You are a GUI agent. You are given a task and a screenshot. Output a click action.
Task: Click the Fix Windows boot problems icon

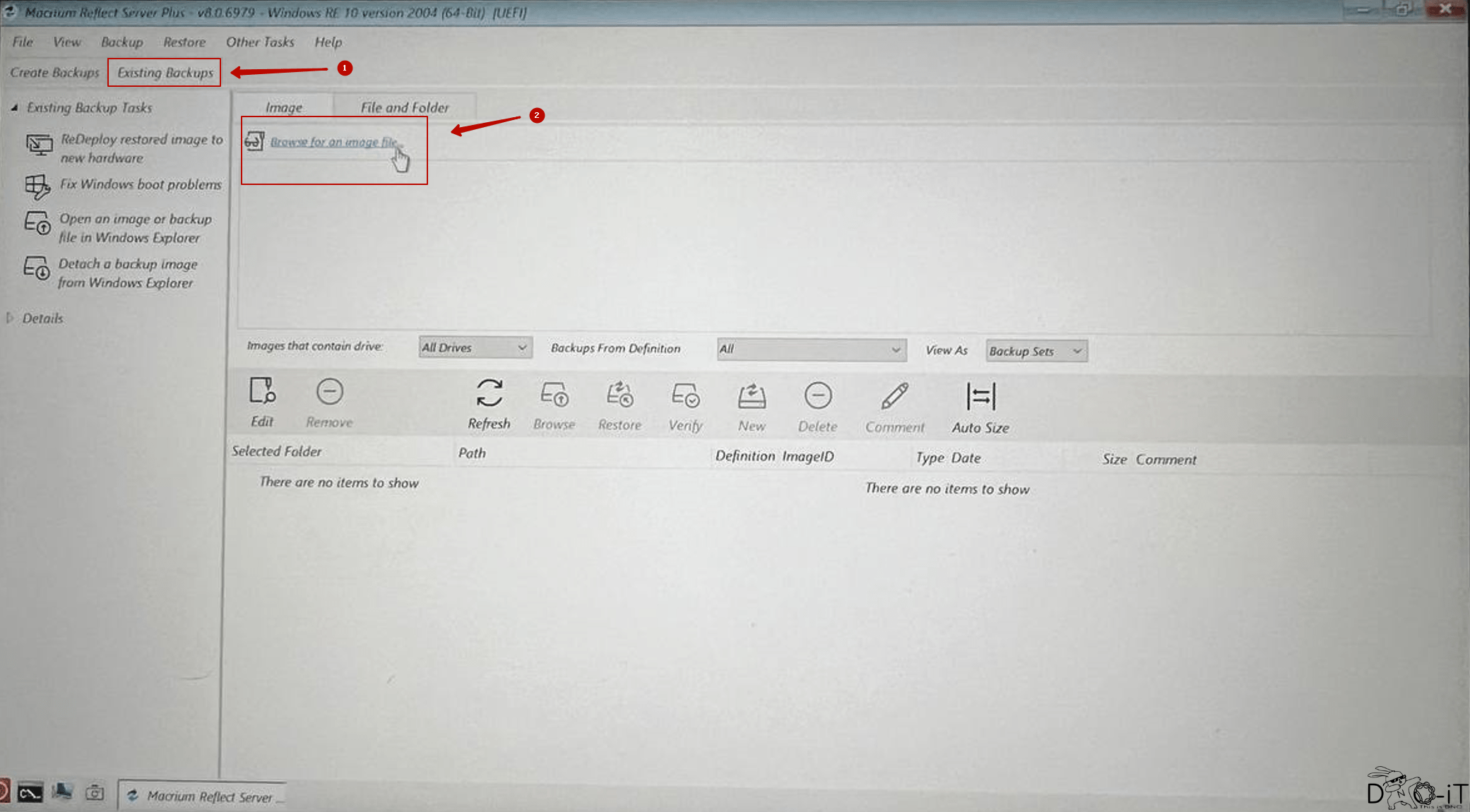point(37,186)
